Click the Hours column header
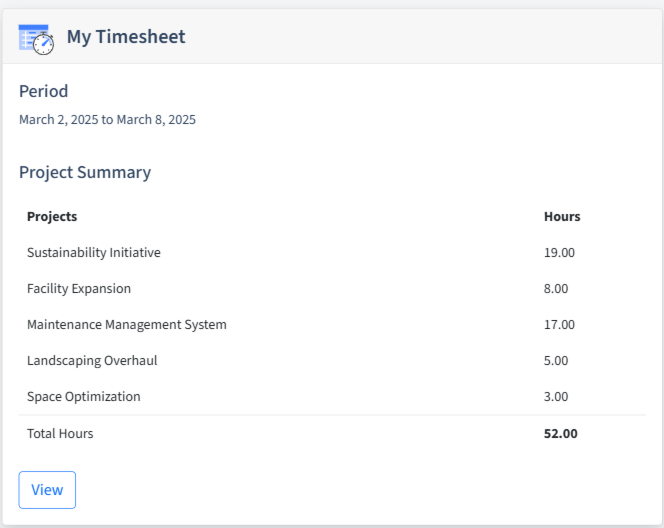Viewport: 664px width, 528px height. tap(562, 216)
